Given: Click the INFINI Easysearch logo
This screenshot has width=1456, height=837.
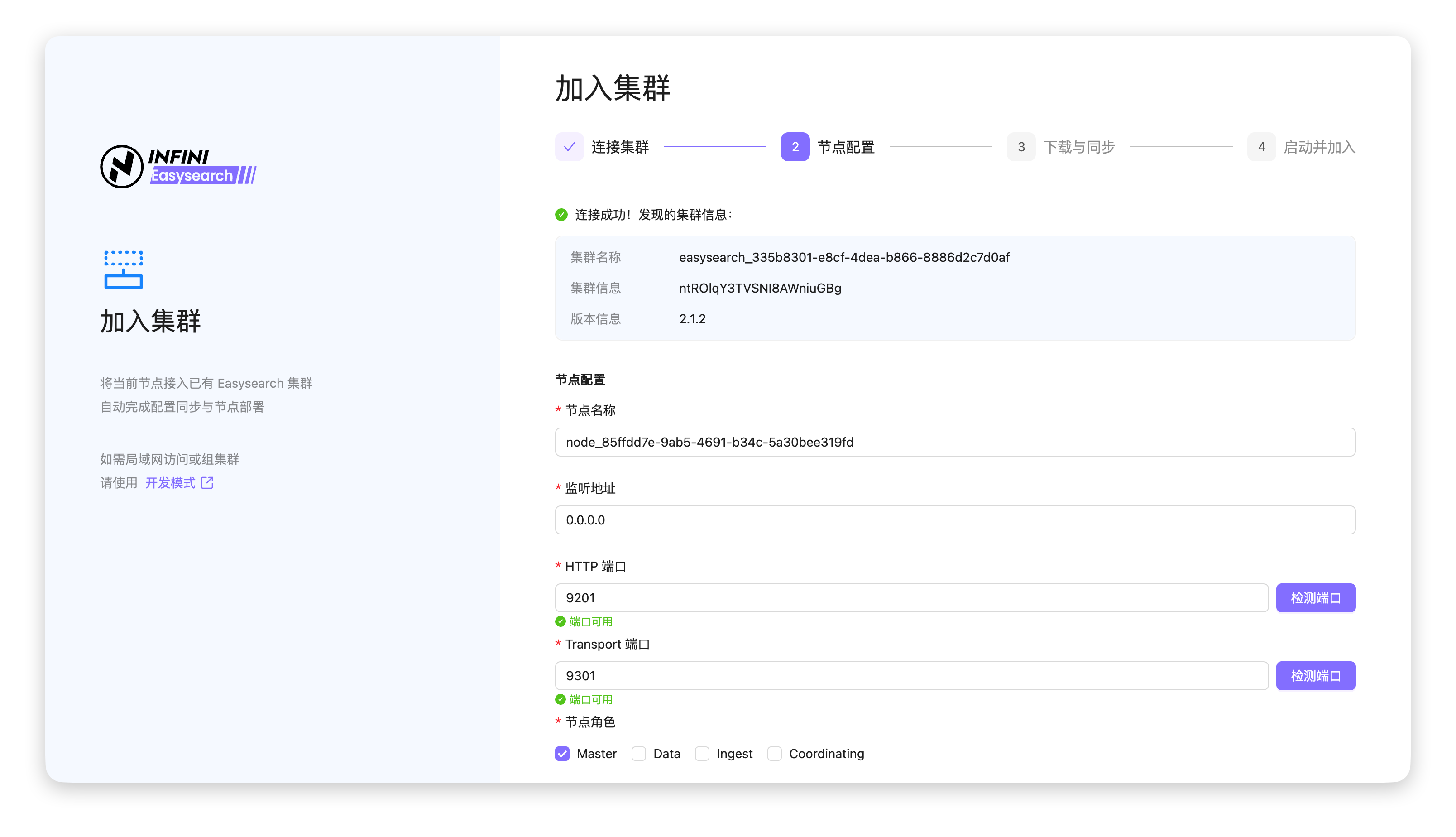Looking at the screenshot, I should 178,167.
